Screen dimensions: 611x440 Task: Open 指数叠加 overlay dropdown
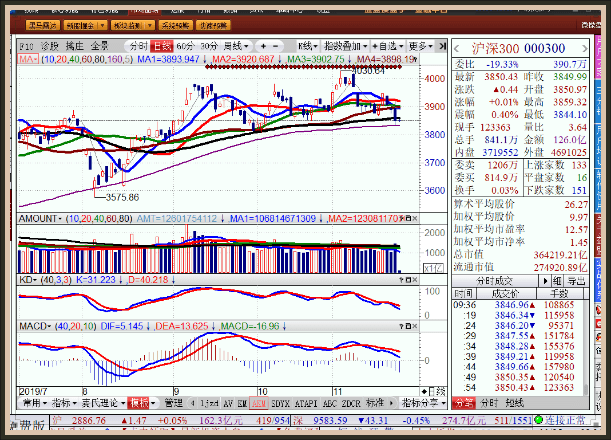pos(346,46)
